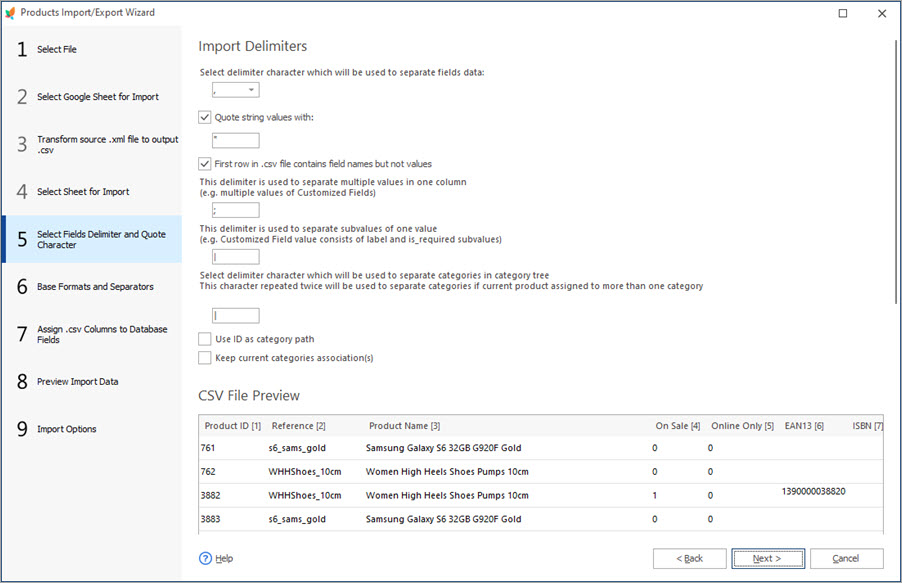Open the Help link
Viewport: 902px width, 583px height.
(x=224, y=558)
